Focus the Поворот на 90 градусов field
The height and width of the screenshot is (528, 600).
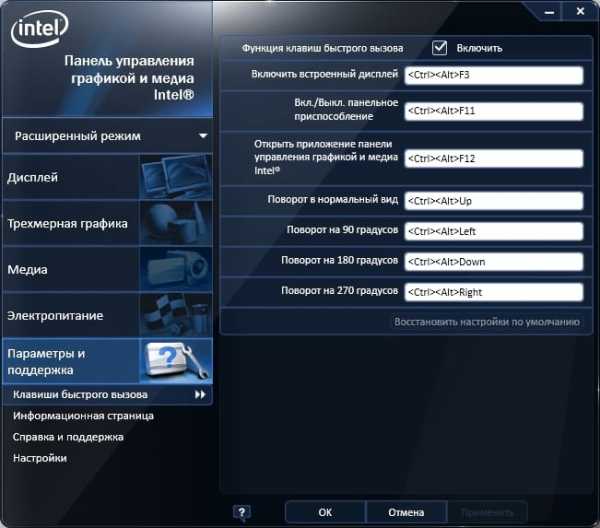click(x=493, y=231)
